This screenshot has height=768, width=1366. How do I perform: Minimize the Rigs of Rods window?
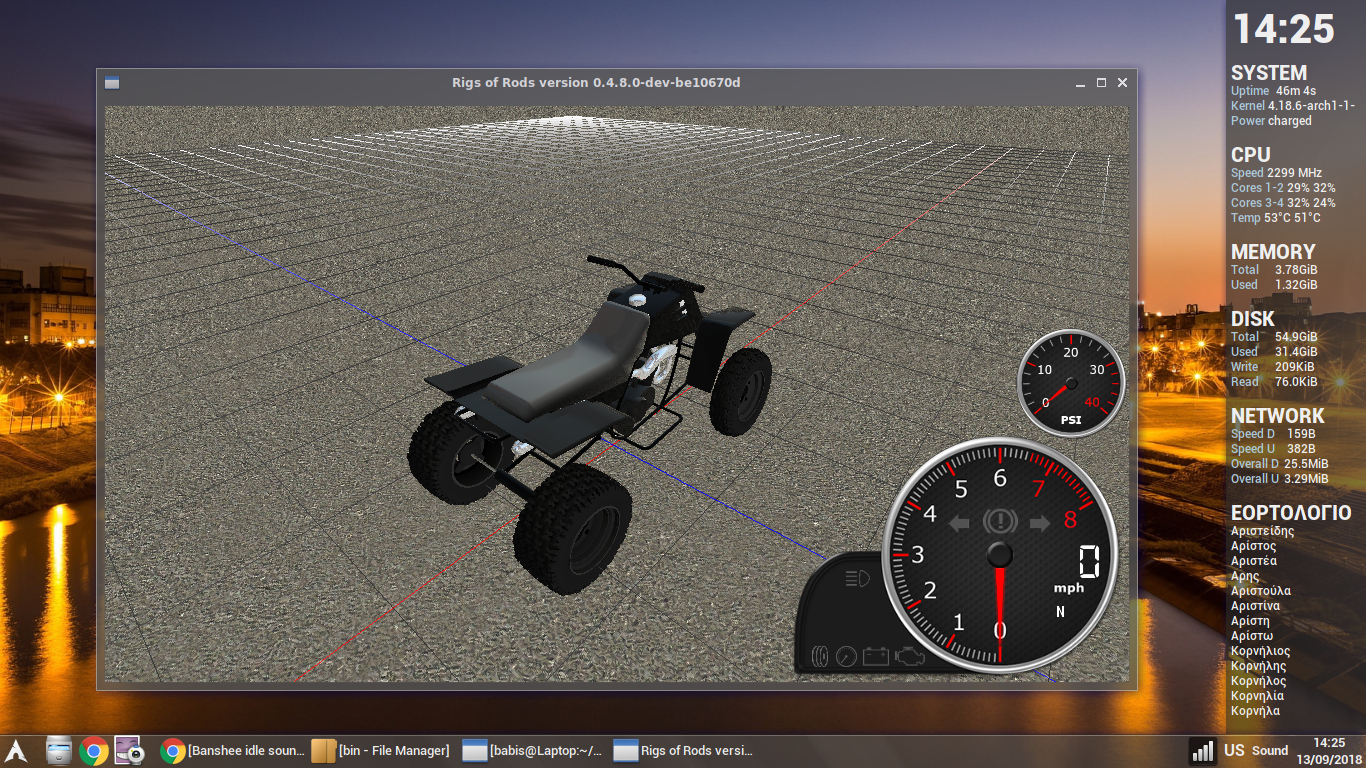tap(1080, 83)
